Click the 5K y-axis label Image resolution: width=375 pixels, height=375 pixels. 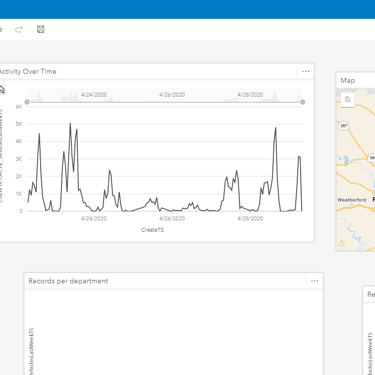19,124
